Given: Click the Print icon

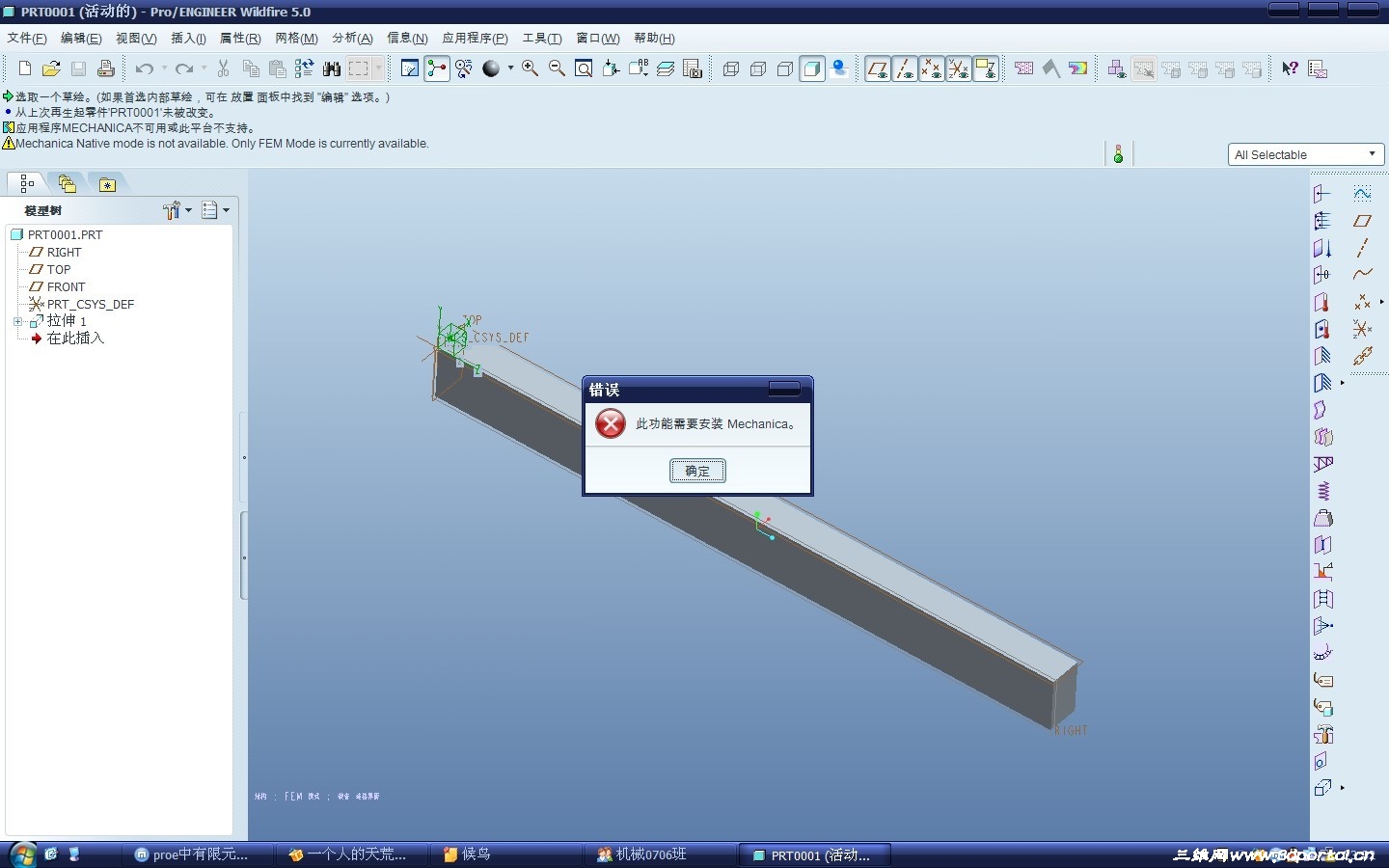Looking at the screenshot, I should [x=106, y=68].
